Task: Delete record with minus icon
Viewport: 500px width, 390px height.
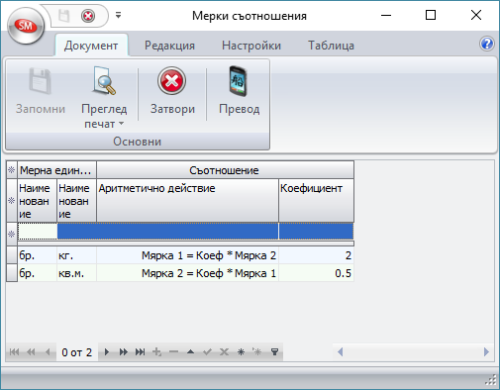Action: (x=174, y=352)
